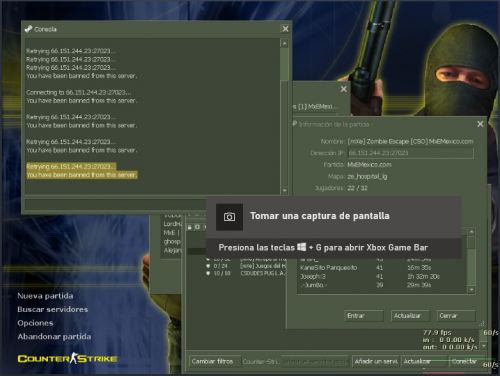Click the Windows logo in Game Bar hint
Screen dimensions: 500x376
coord(301,247)
